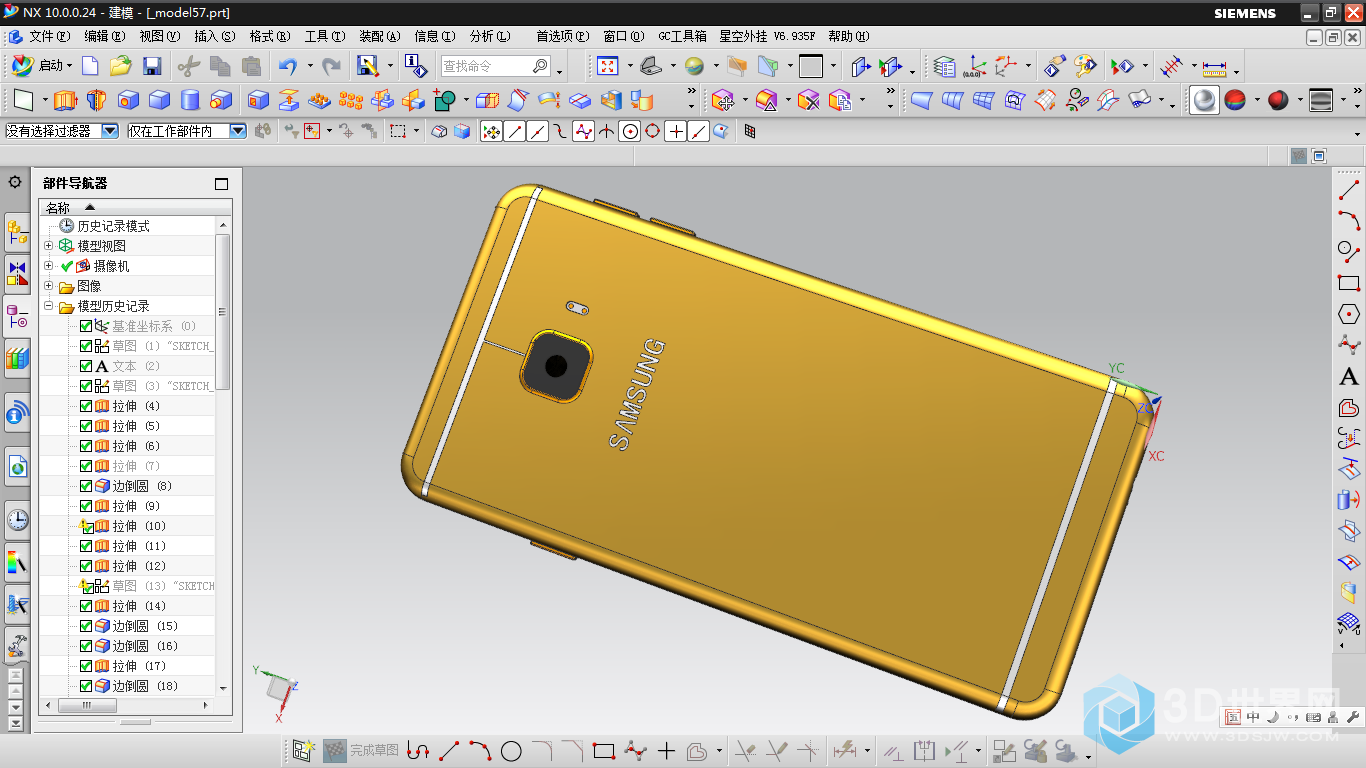This screenshot has height=768, width=1366.
Task: Click the Object Information icon
Action: point(416,66)
